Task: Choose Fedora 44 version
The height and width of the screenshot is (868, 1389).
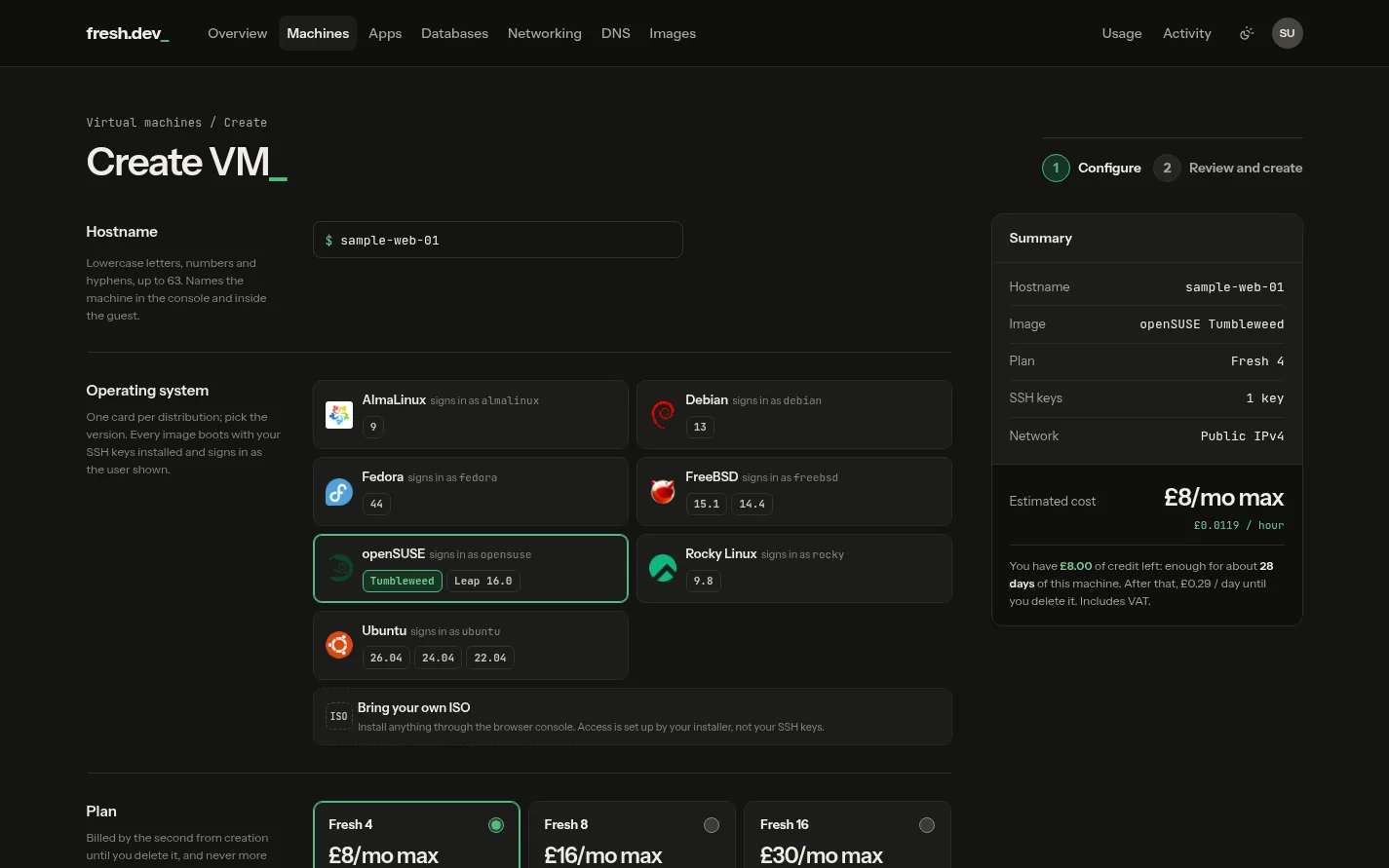Action: pos(377,504)
